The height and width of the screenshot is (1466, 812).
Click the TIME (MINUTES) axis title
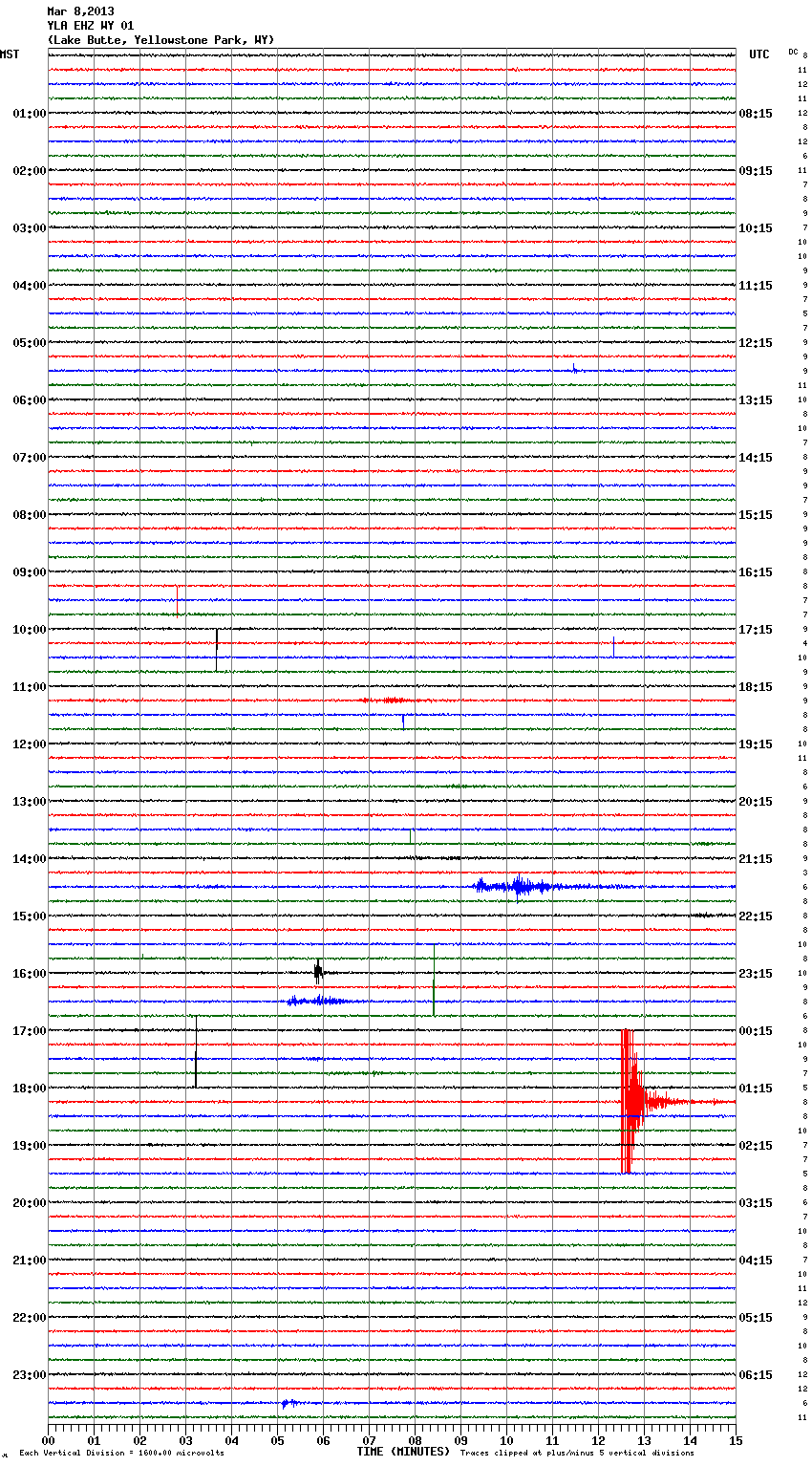pos(403,1451)
